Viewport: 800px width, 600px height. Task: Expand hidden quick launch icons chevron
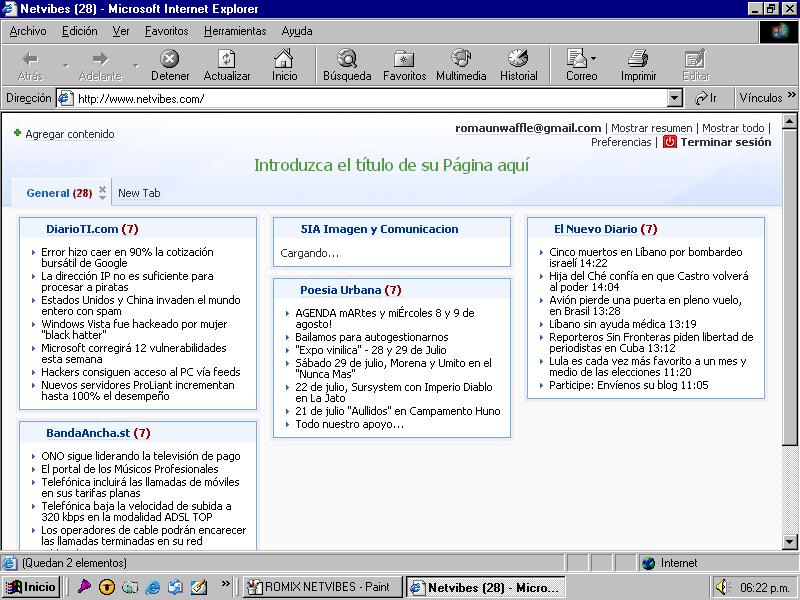225,583
